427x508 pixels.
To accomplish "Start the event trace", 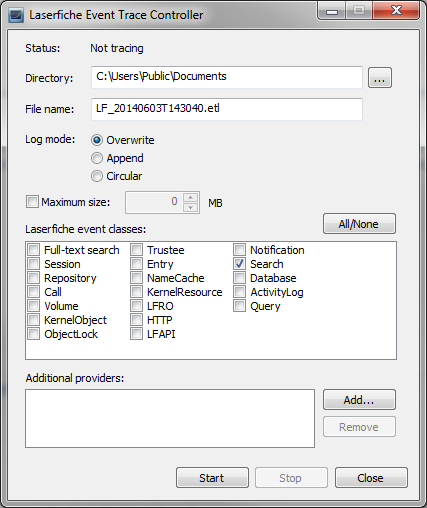I will tap(212, 478).
